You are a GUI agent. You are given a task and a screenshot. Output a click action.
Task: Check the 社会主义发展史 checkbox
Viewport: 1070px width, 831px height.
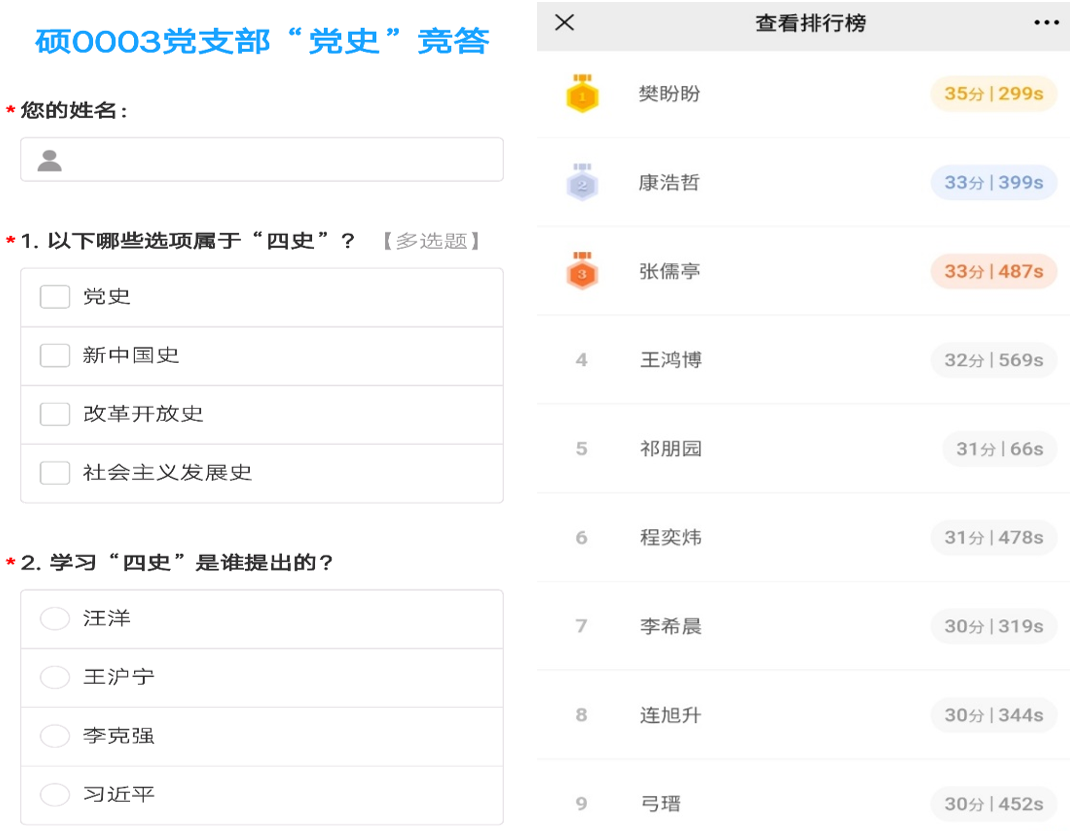point(55,473)
